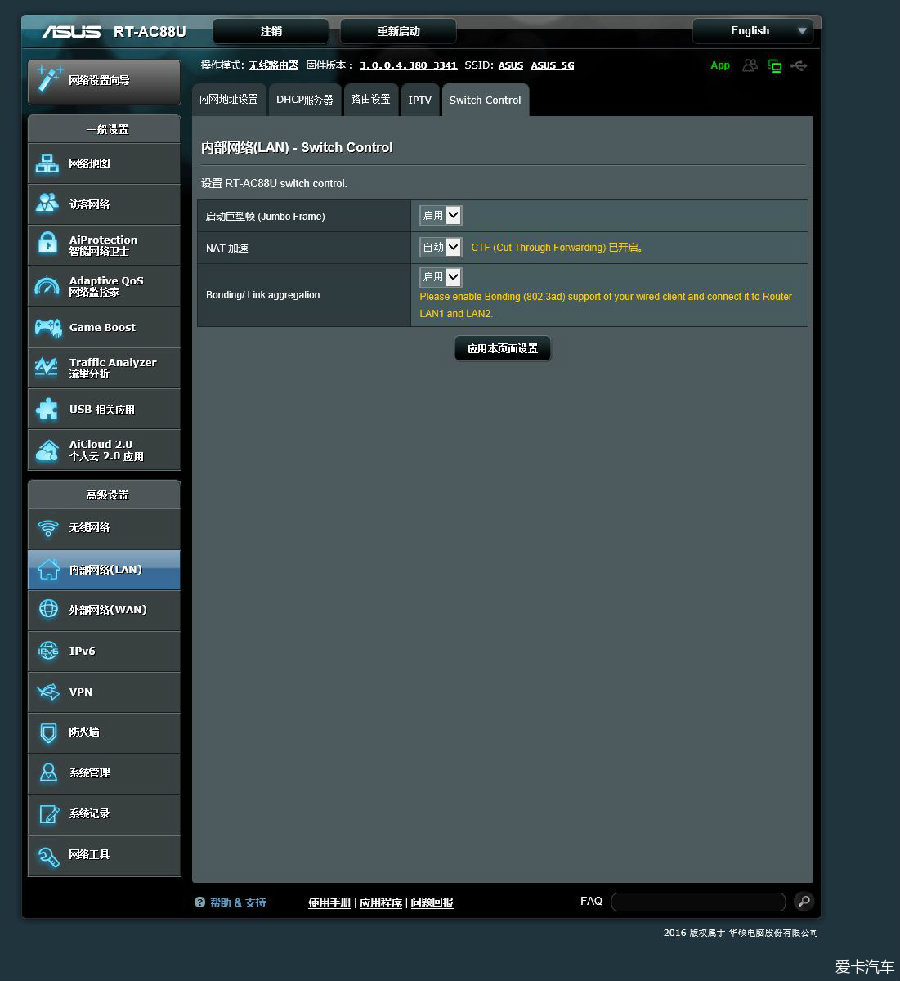The width and height of the screenshot is (900, 981).
Task: Click the RT-AC88U model name text
Action: tap(149, 31)
